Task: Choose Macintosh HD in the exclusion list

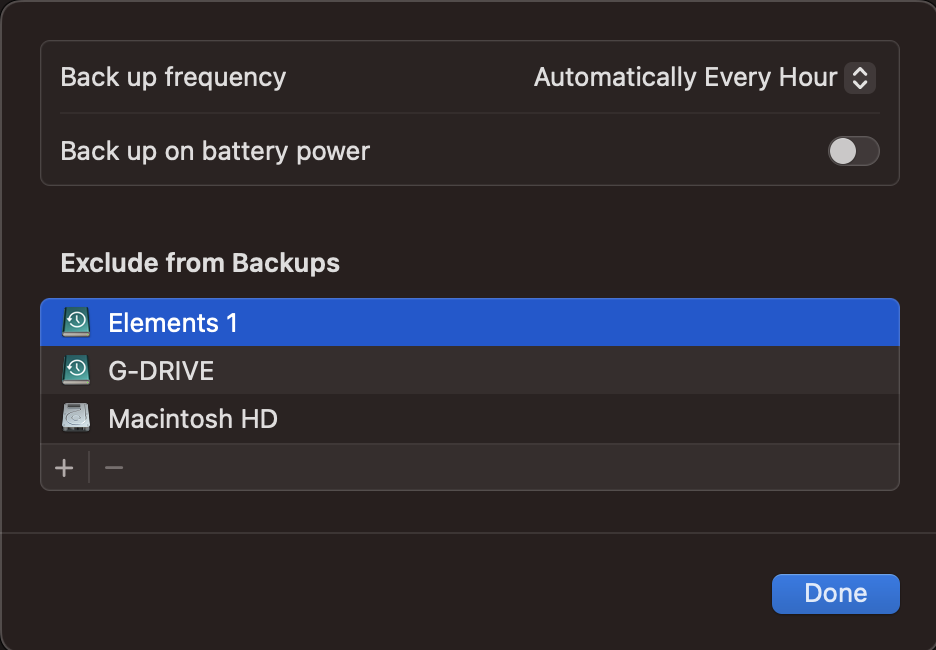Action: [193, 419]
